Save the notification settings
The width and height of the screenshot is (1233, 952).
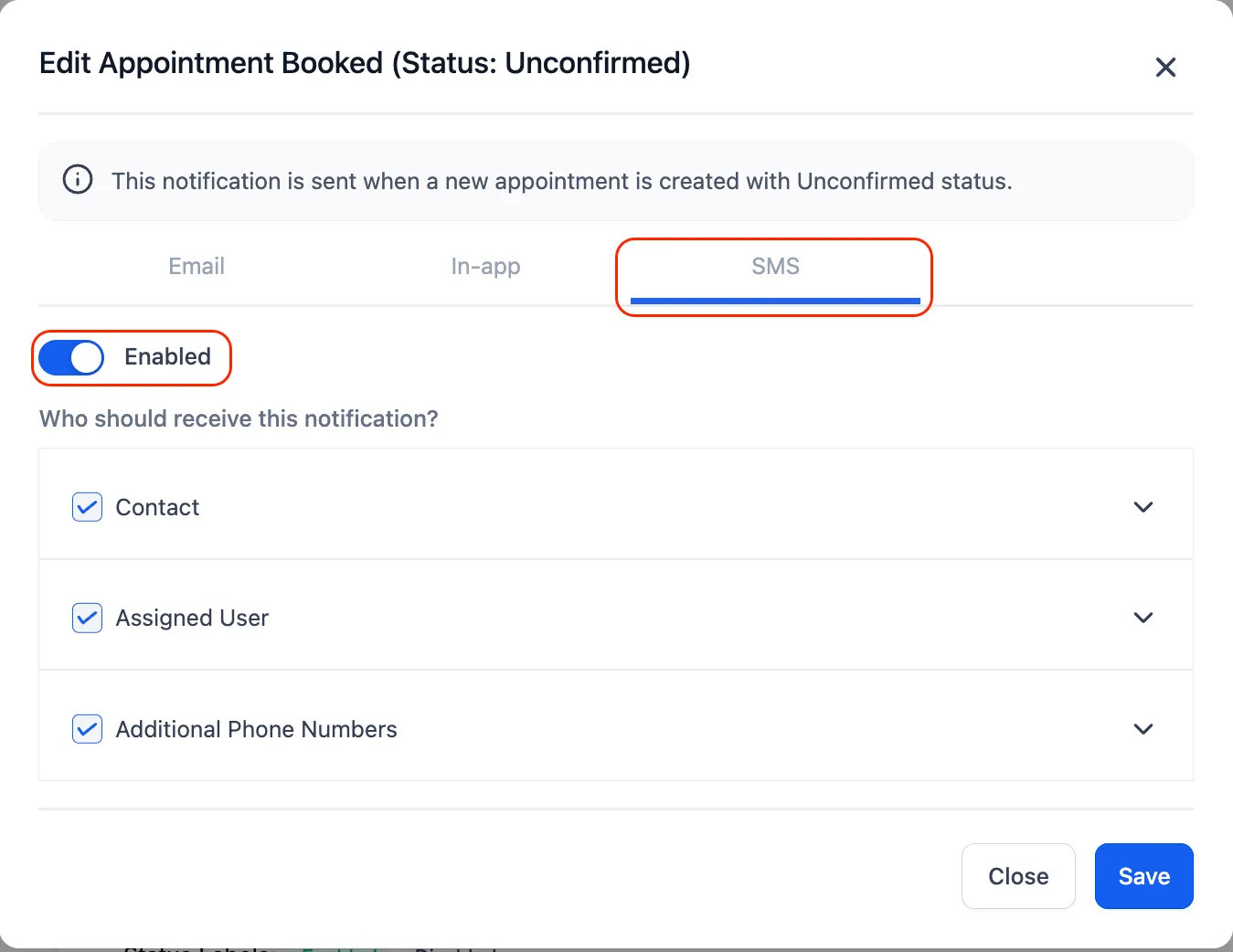coord(1144,876)
